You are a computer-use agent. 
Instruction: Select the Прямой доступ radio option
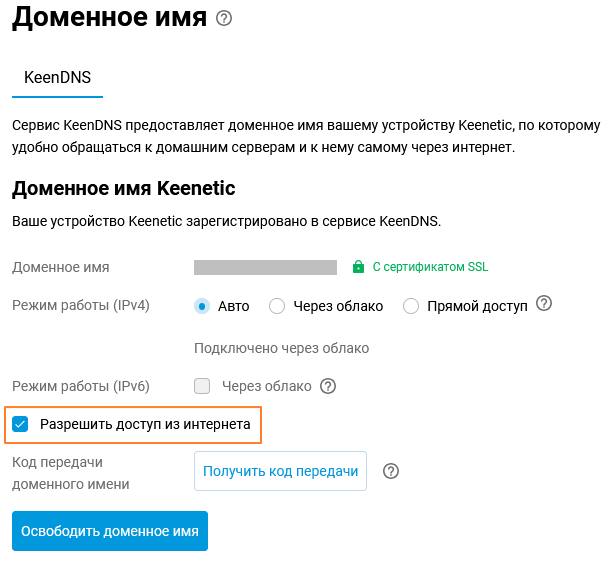tap(411, 306)
